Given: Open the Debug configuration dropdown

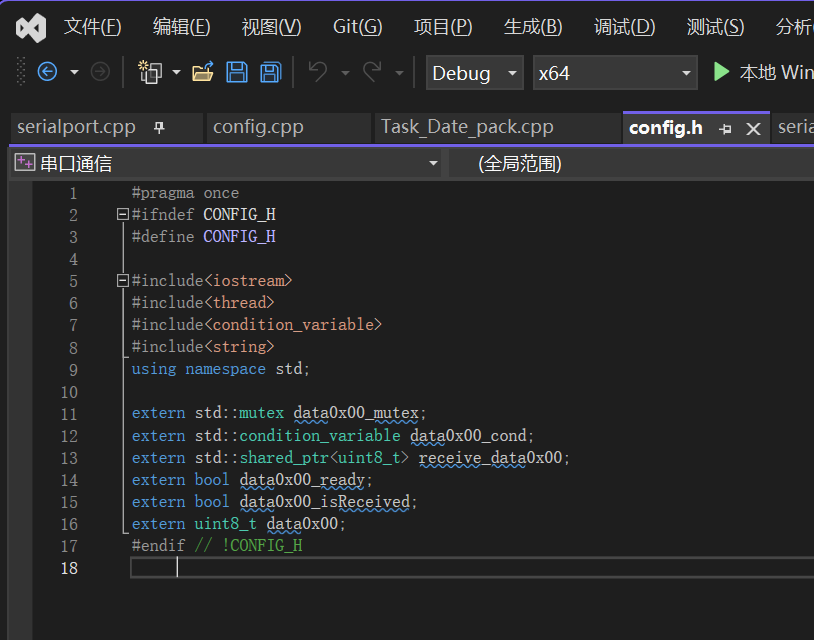Looking at the screenshot, I should 474,73.
